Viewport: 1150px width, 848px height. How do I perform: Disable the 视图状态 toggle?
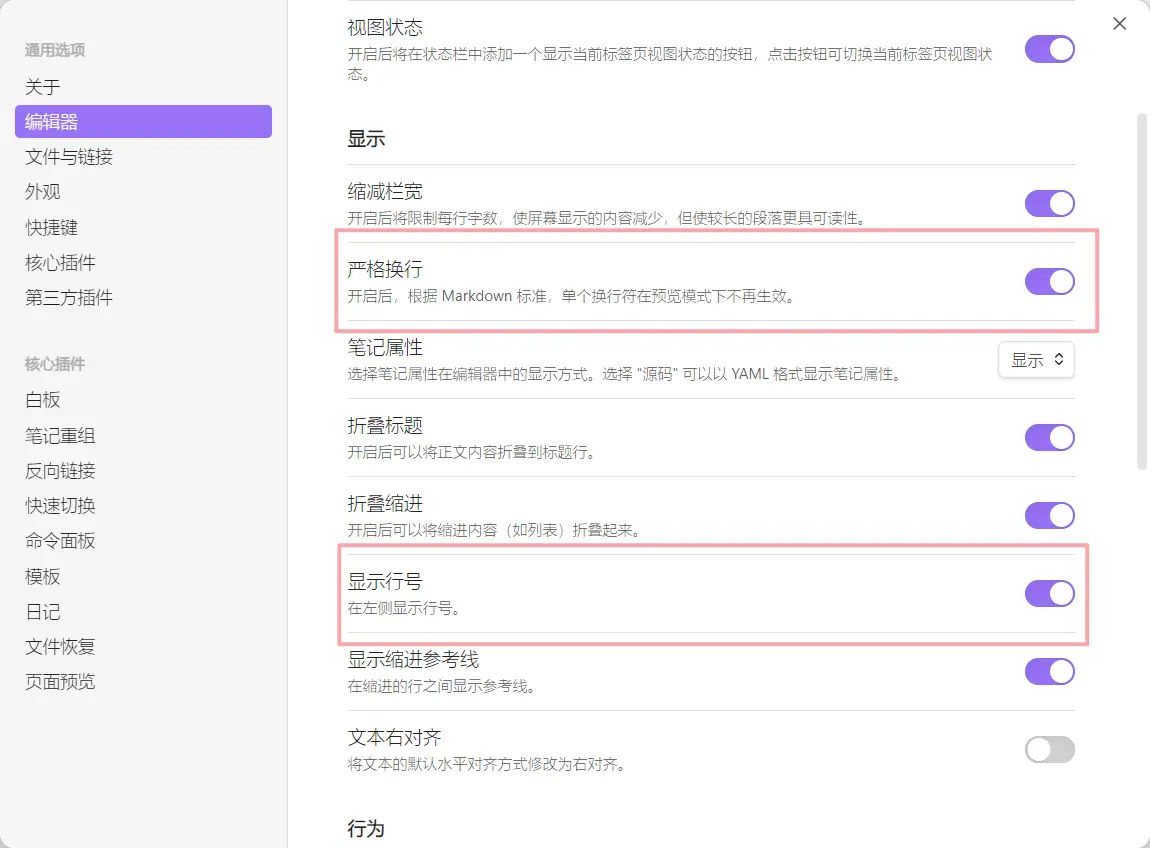point(1049,47)
